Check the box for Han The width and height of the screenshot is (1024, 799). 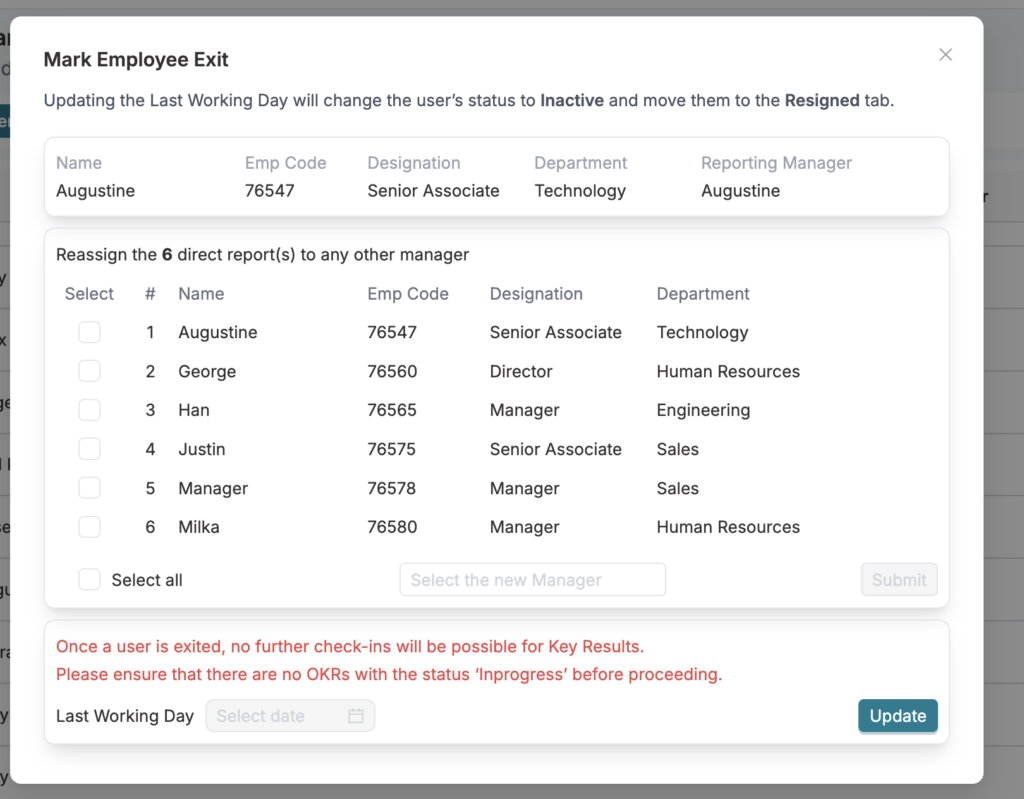tap(90, 410)
